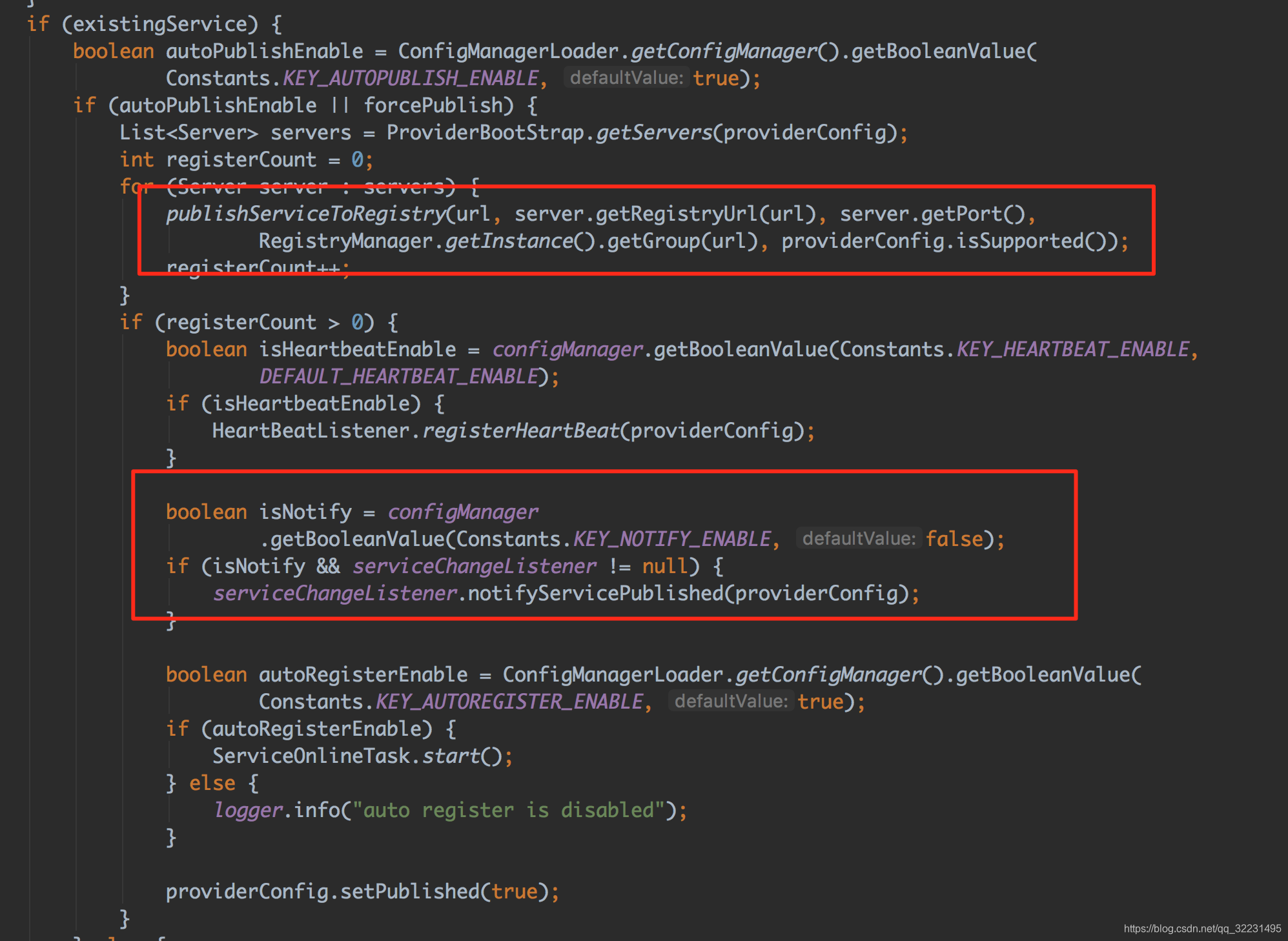Click registerCount in the greater-than-zero check
The height and width of the screenshot is (941, 1288).
pos(241,322)
